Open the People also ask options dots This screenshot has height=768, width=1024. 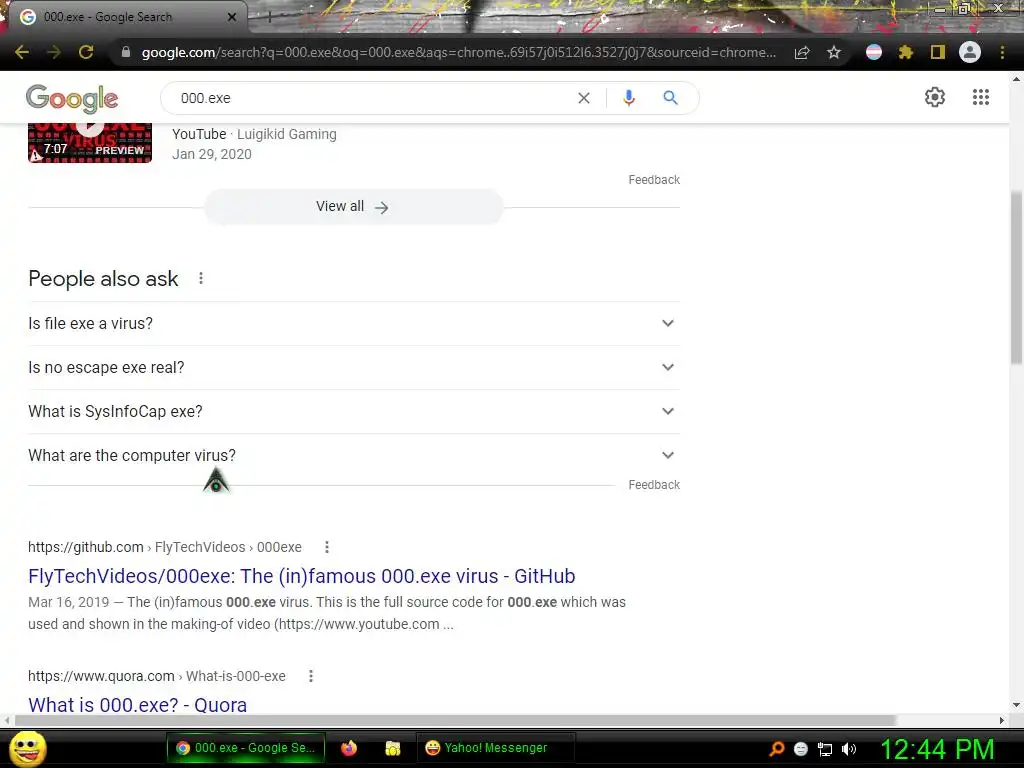201,279
